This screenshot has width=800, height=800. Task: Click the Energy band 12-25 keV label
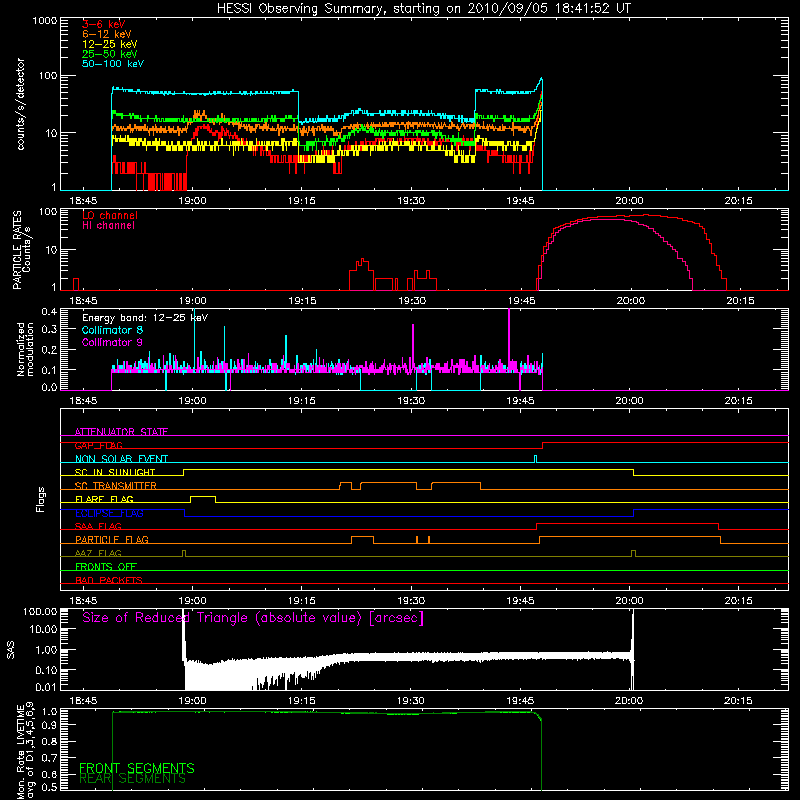coord(145,318)
